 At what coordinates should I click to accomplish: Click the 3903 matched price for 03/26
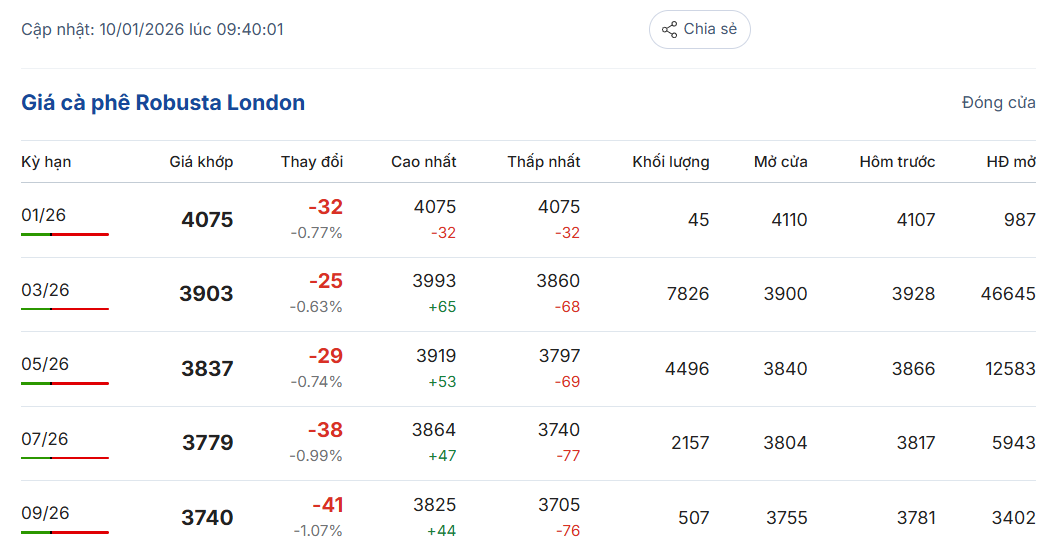(206, 294)
